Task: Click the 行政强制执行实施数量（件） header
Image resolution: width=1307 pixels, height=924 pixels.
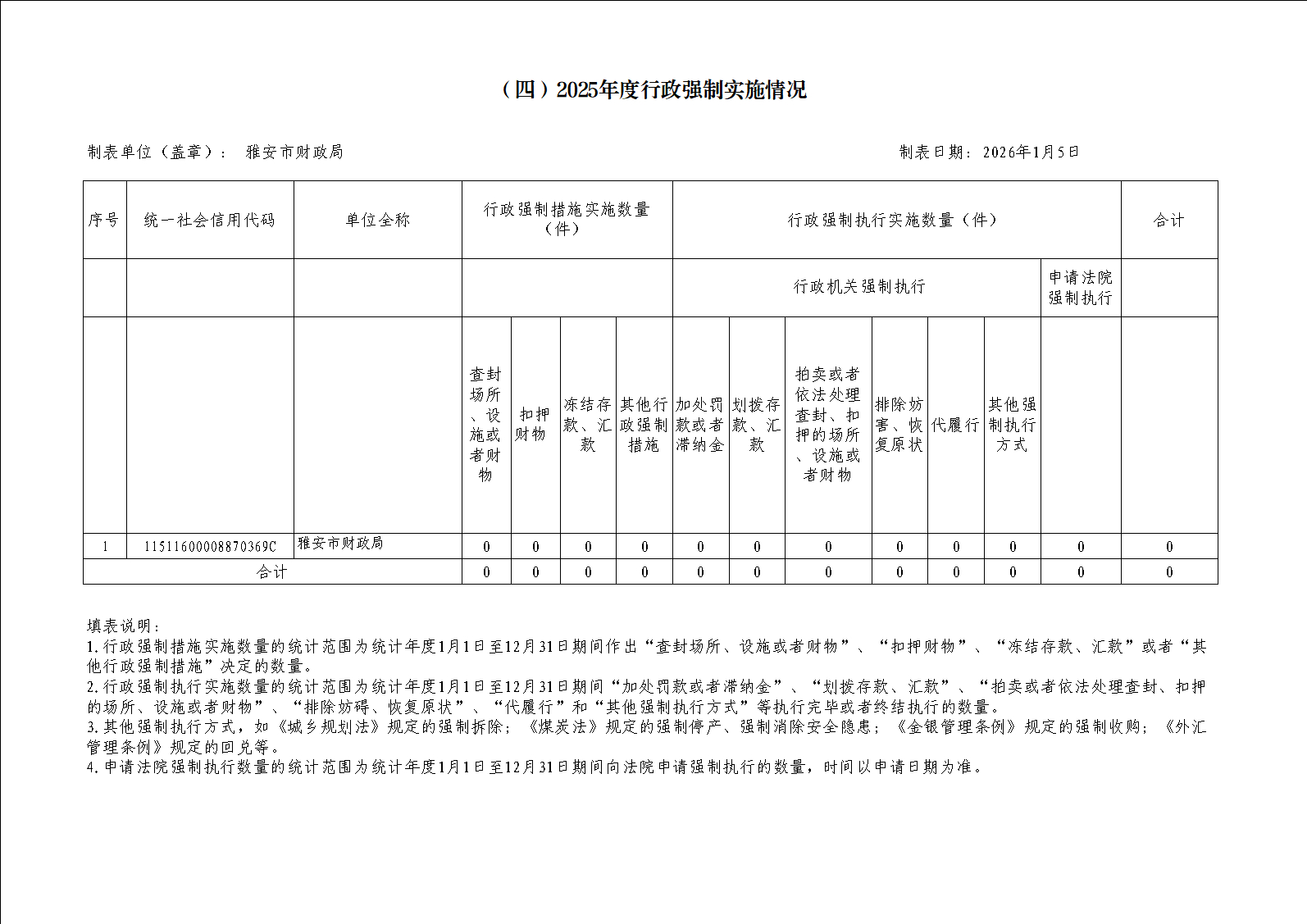Action: [895, 220]
